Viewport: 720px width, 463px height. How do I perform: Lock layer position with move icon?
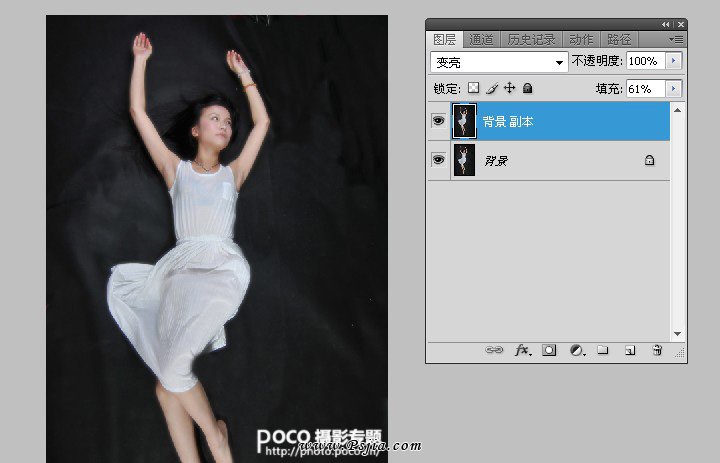(509, 88)
